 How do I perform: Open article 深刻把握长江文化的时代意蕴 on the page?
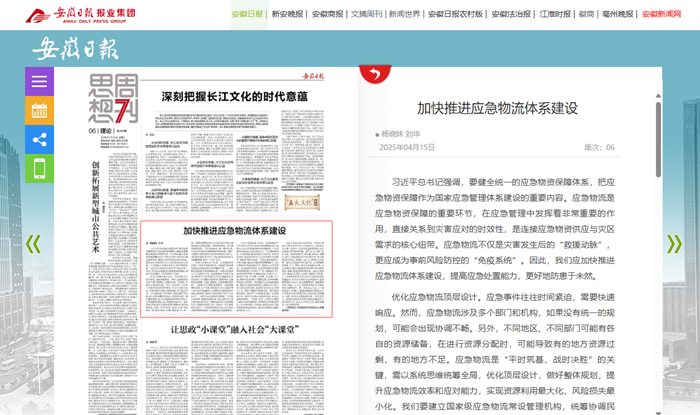click(234, 97)
